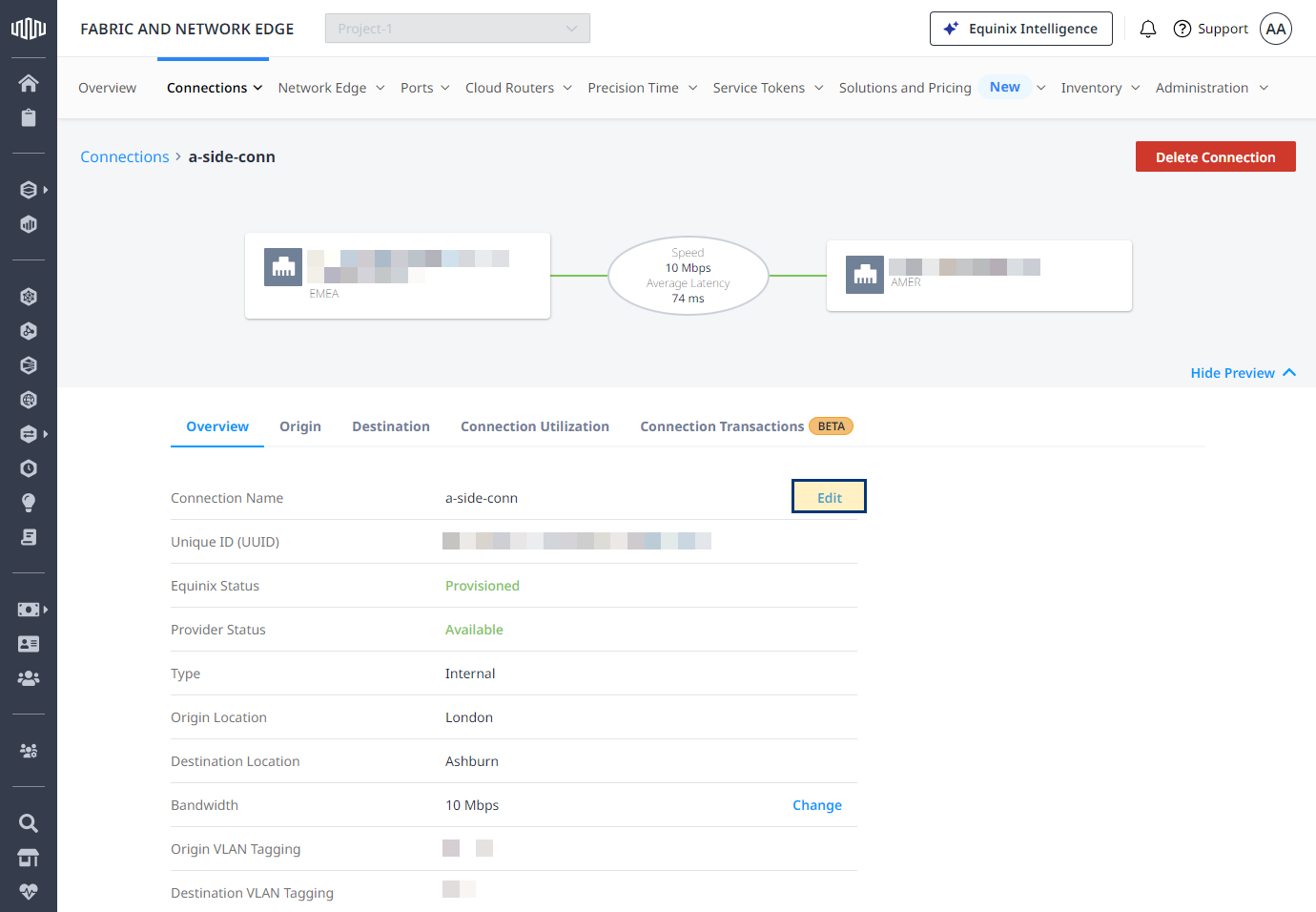Open the swap-arrows hexagon sidebar icon
This screenshot has width=1316, height=912.
pos(29,434)
